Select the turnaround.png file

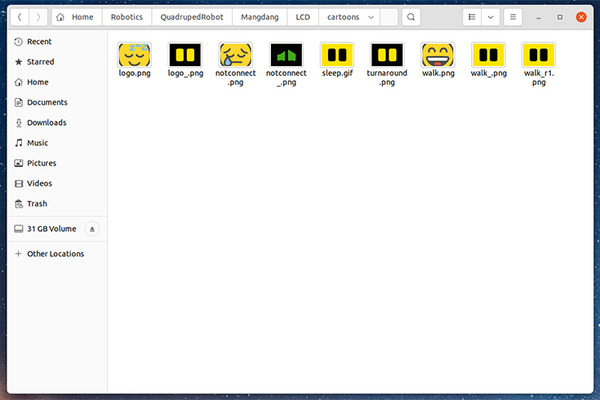point(387,56)
